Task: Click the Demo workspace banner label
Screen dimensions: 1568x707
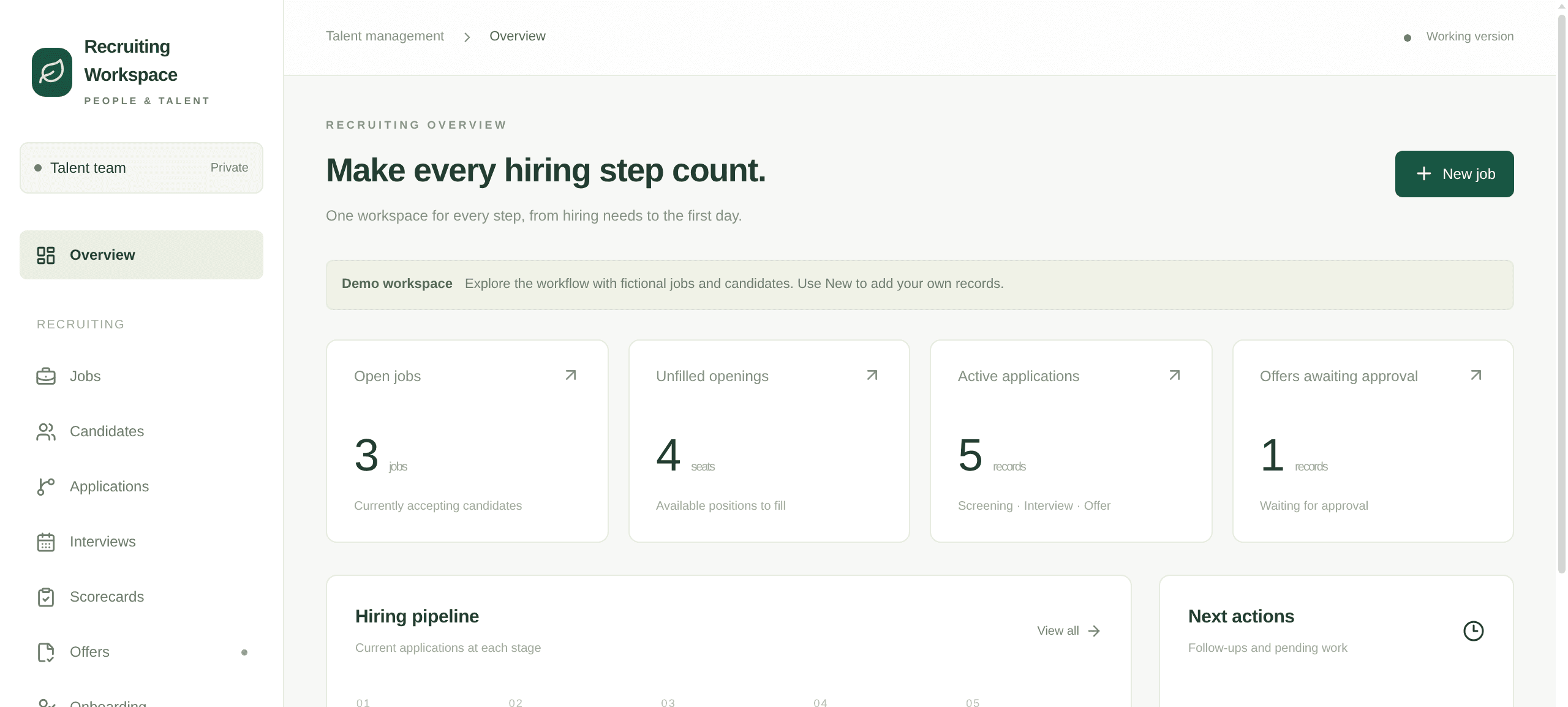Action: pyautogui.click(x=397, y=284)
